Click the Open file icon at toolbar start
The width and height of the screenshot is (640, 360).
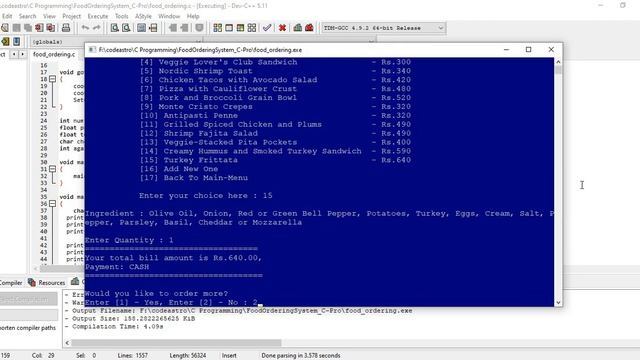4,28
